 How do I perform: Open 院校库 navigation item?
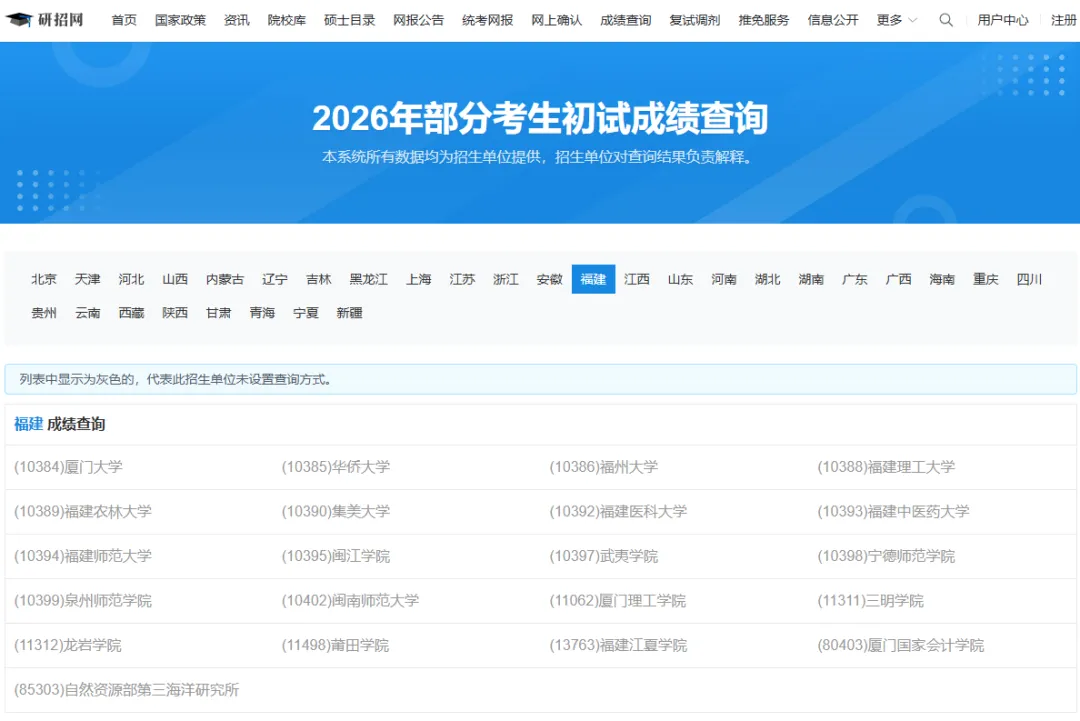click(287, 20)
